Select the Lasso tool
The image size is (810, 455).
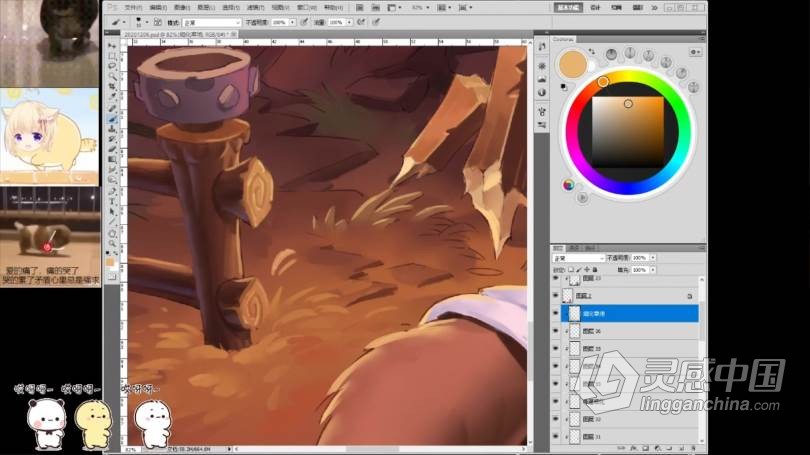(112, 66)
